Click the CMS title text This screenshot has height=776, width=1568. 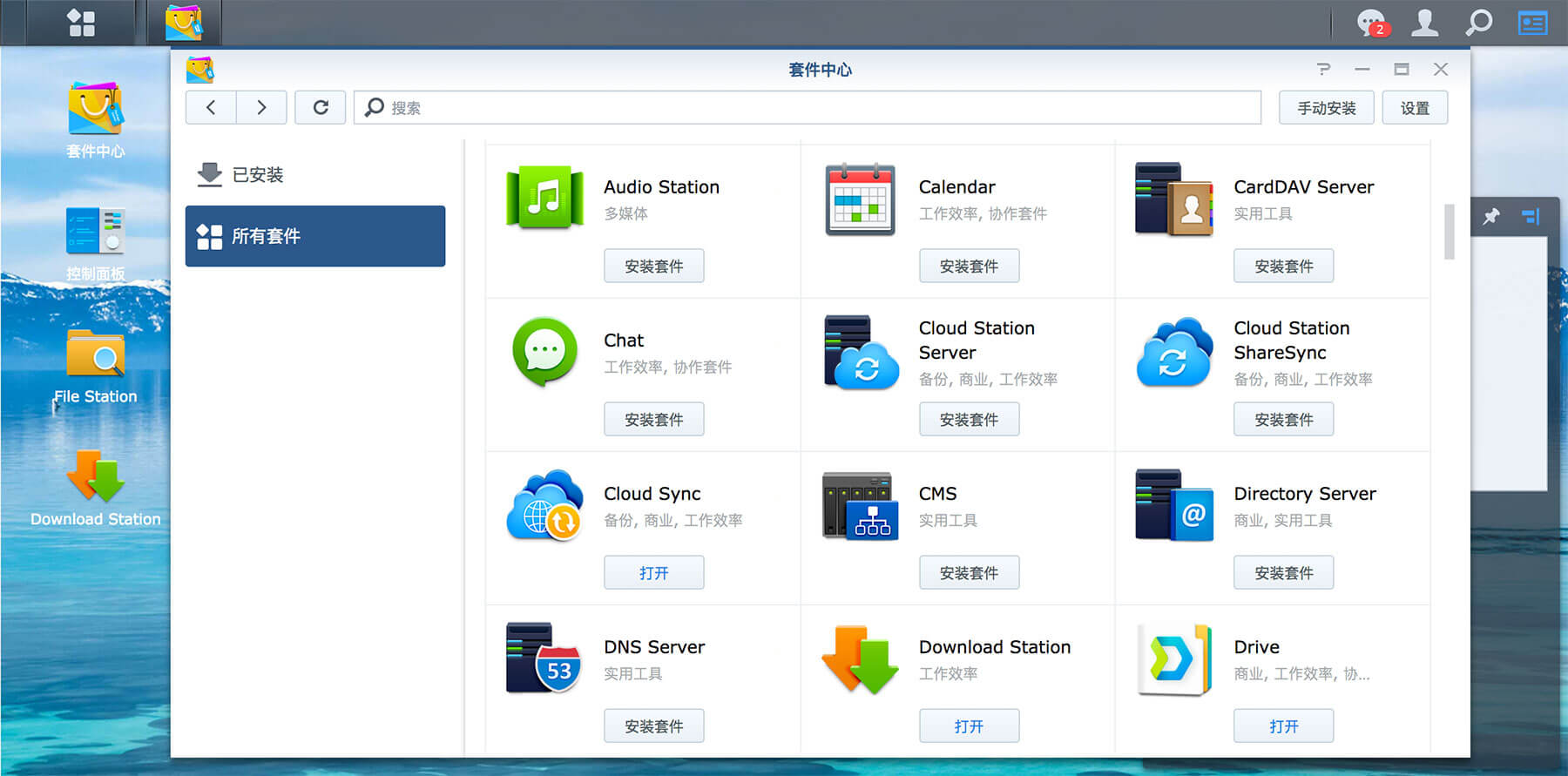coord(937,494)
